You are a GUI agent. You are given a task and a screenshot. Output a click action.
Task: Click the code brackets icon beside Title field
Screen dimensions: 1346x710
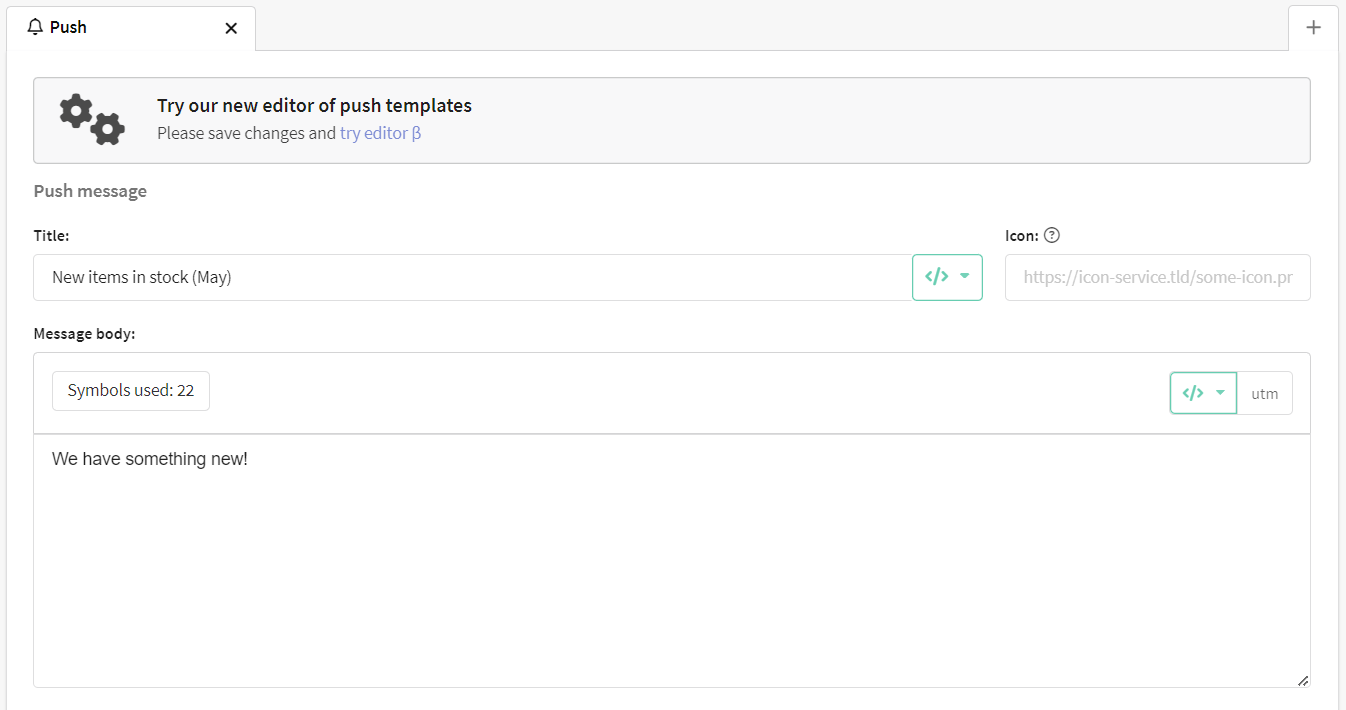(x=937, y=277)
